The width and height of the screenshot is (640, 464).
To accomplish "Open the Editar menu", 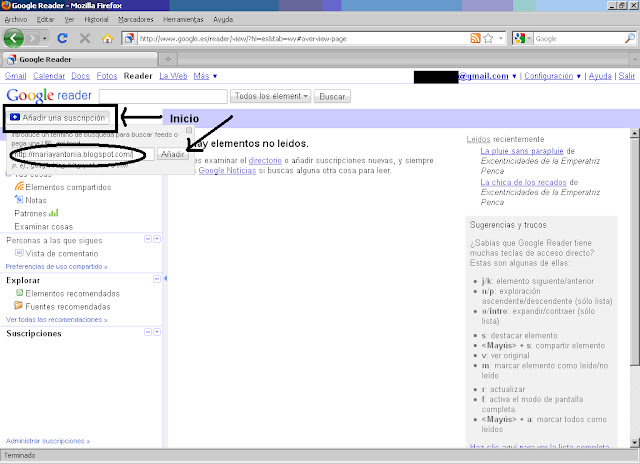I will pos(45,19).
